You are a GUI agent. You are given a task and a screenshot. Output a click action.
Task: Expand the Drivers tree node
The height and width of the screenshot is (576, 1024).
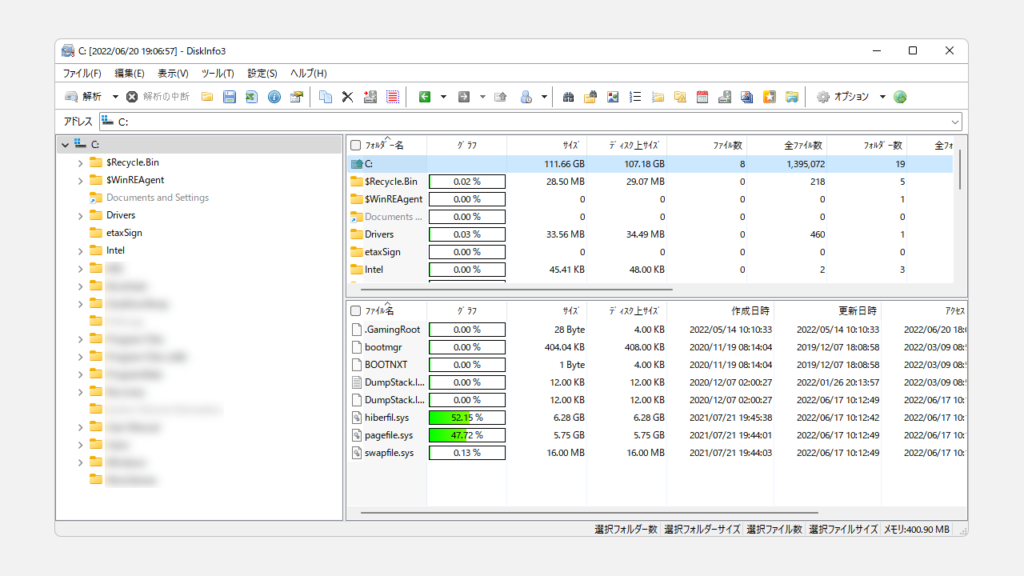[80, 216]
